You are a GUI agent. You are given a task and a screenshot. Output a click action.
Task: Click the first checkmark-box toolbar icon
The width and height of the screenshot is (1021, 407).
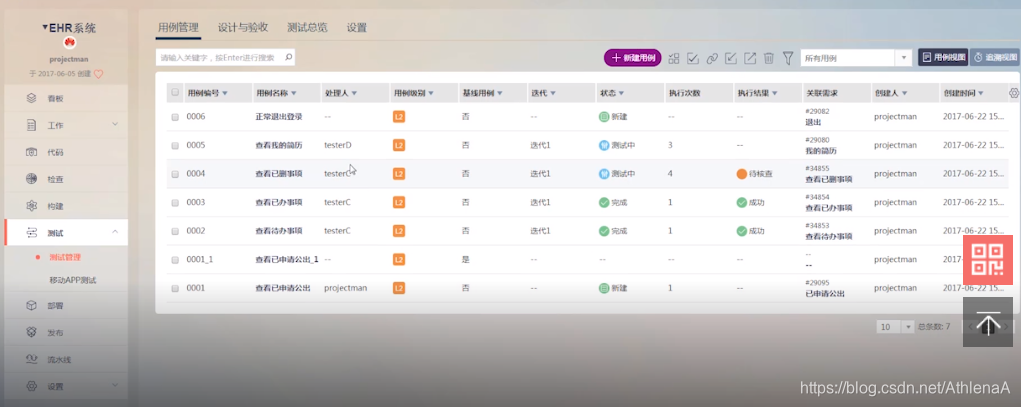pos(693,58)
